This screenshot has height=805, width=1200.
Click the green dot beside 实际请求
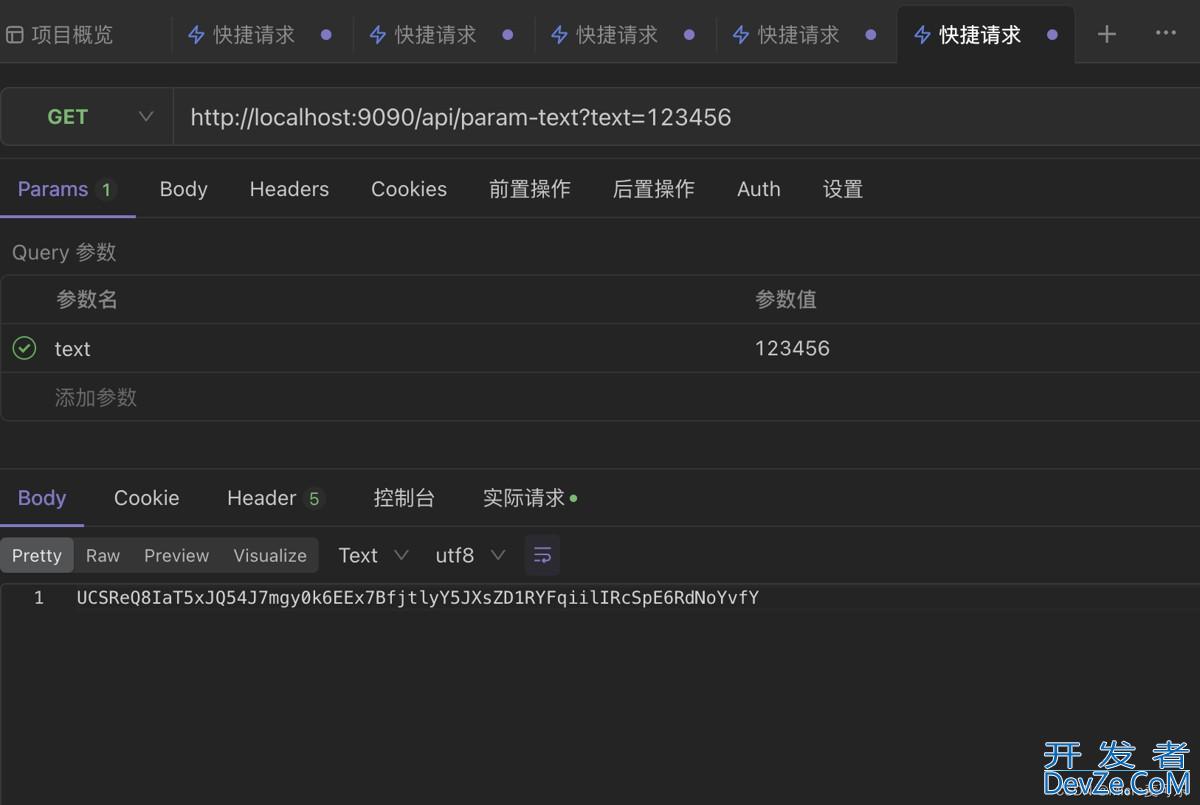[x=573, y=498]
